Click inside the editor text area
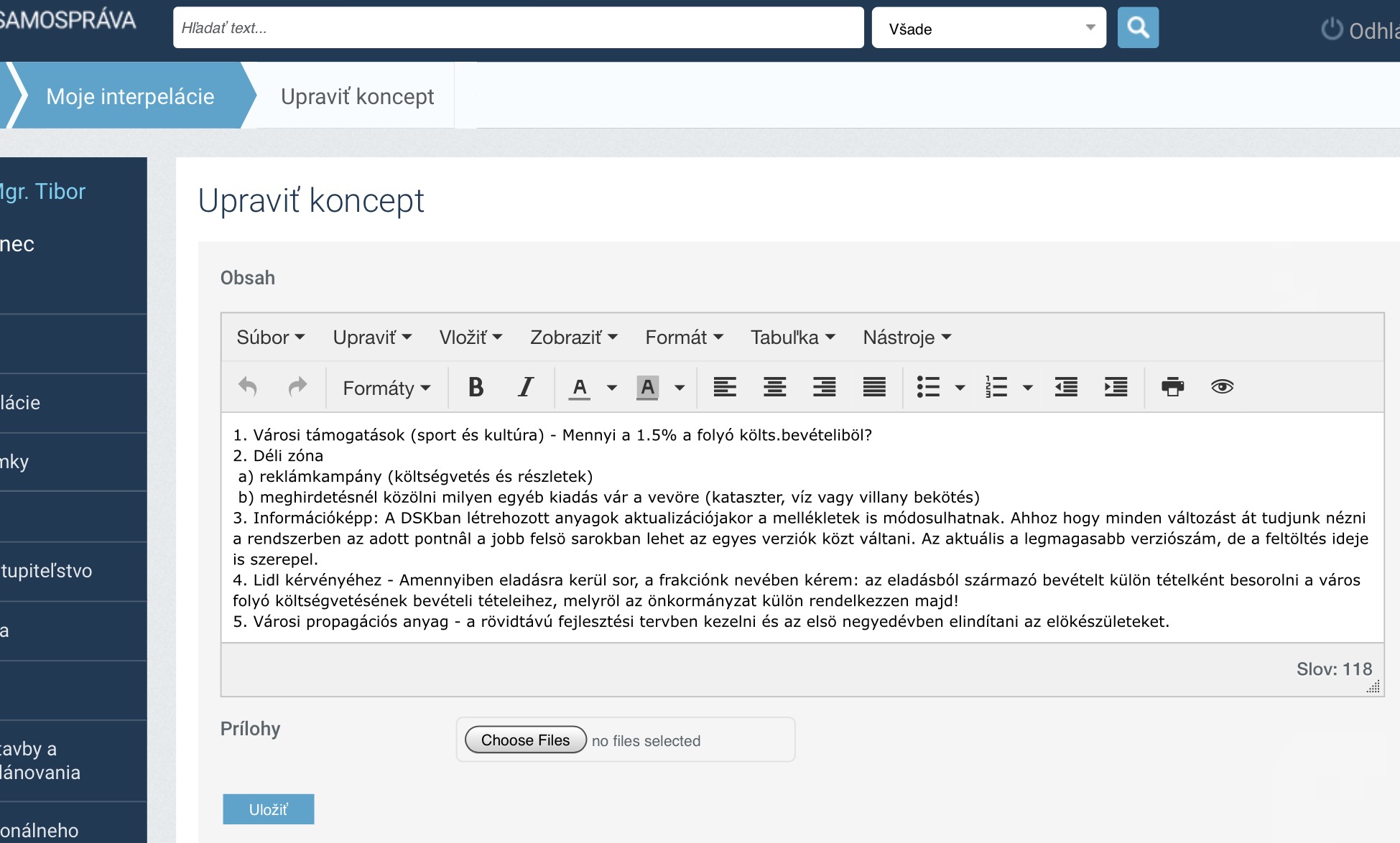 click(x=802, y=528)
